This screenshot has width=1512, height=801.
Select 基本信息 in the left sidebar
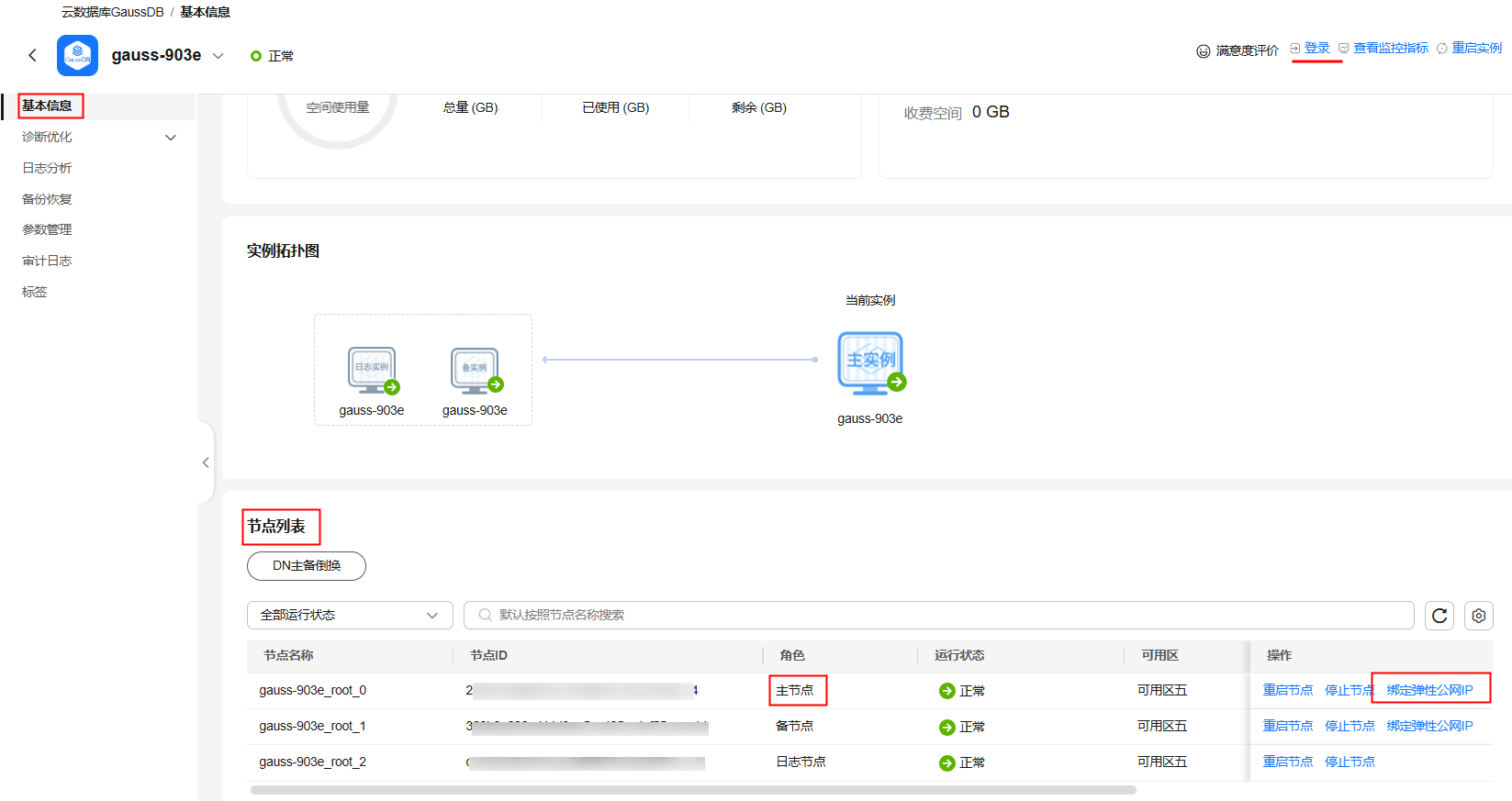point(47,106)
